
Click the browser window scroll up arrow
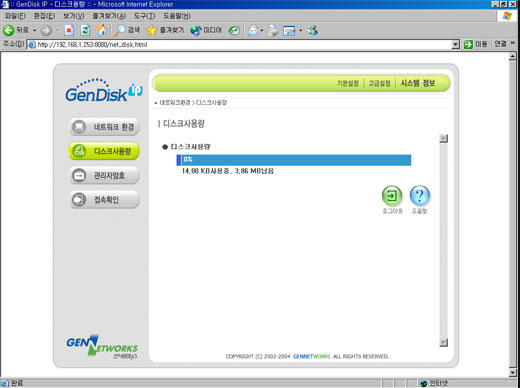(513, 56)
